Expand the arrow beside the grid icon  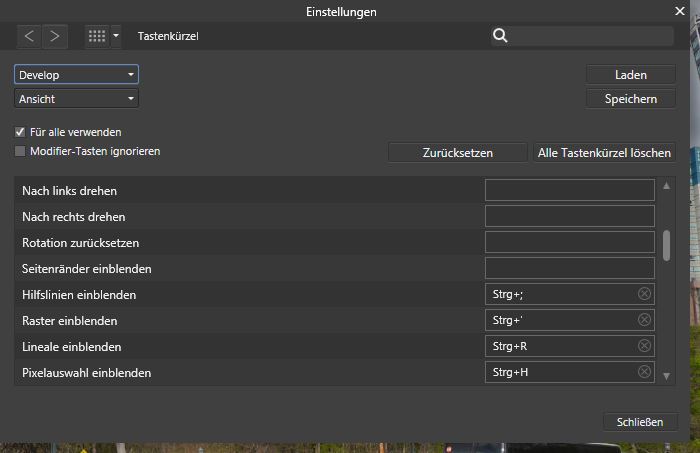point(116,36)
